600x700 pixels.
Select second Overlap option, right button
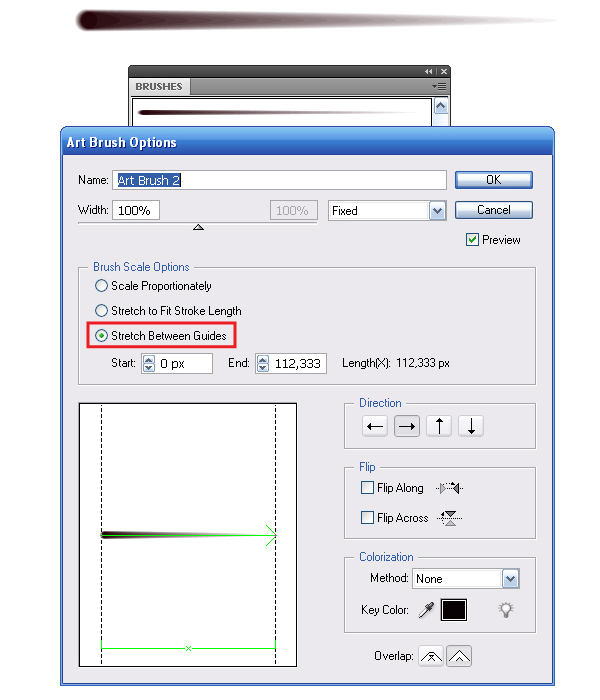[x=459, y=656]
